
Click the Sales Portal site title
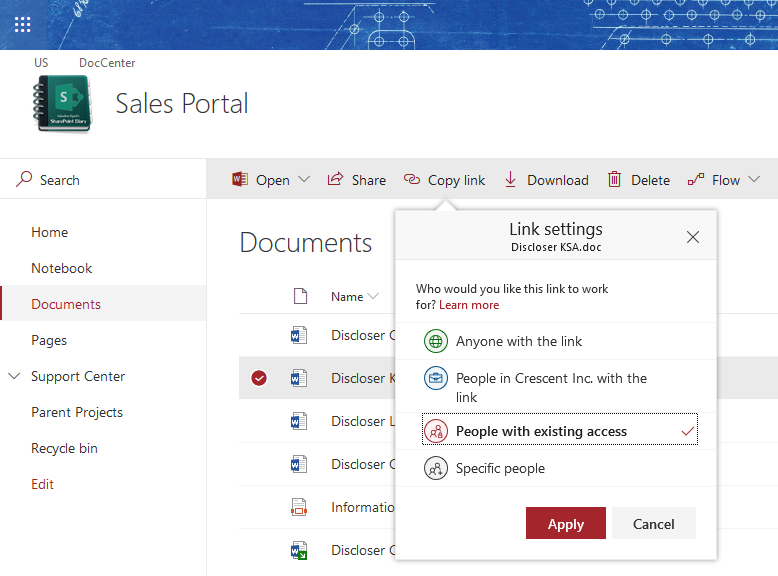click(x=182, y=104)
